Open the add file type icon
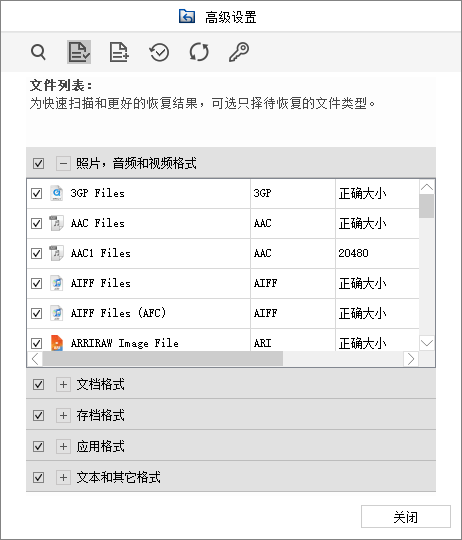 coord(119,52)
